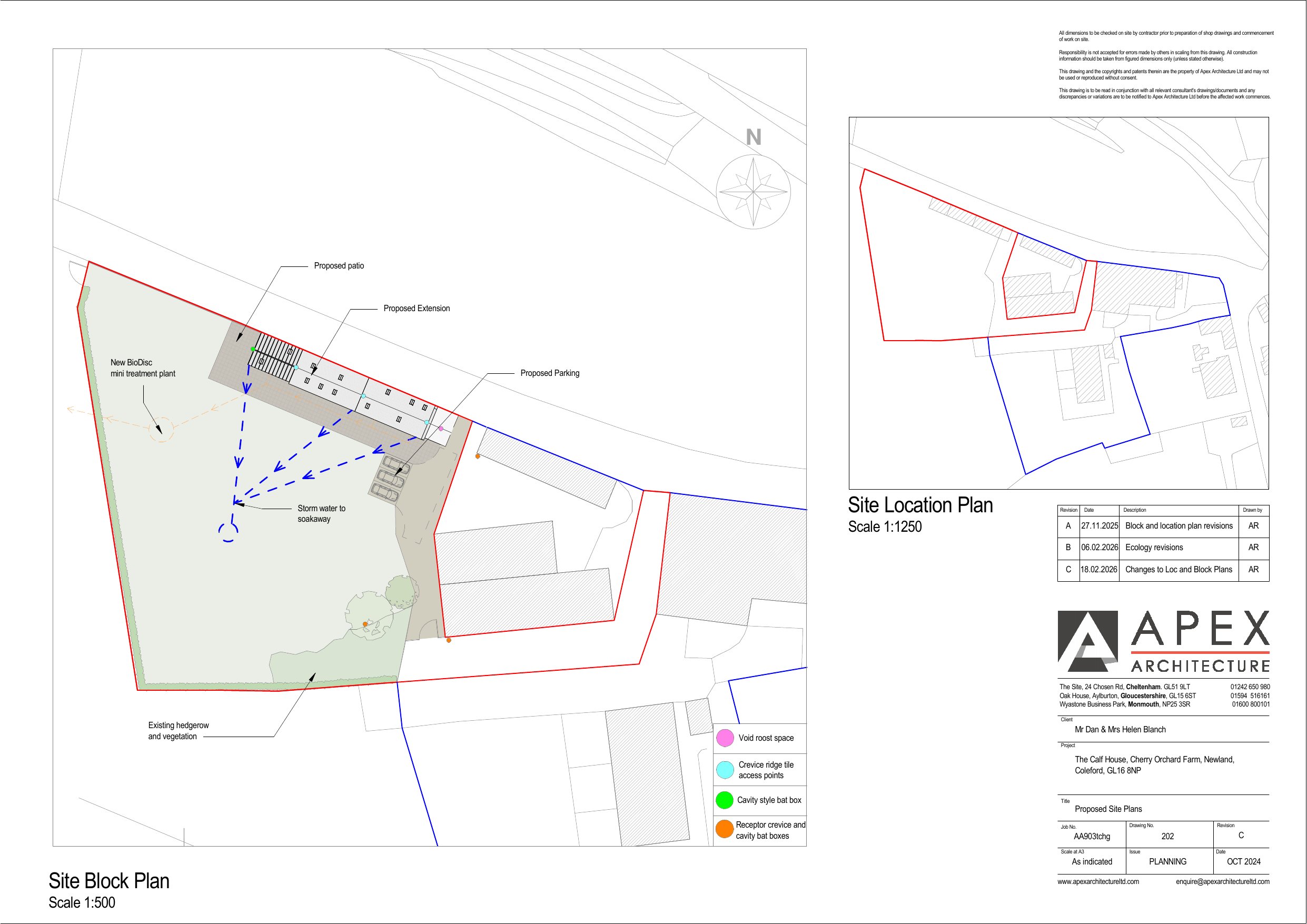Image resolution: width=1307 pixels, height=924 pixels.
Task: Click the BioDisc treatment plant dashed circle
Action: (x=161, y=429)
